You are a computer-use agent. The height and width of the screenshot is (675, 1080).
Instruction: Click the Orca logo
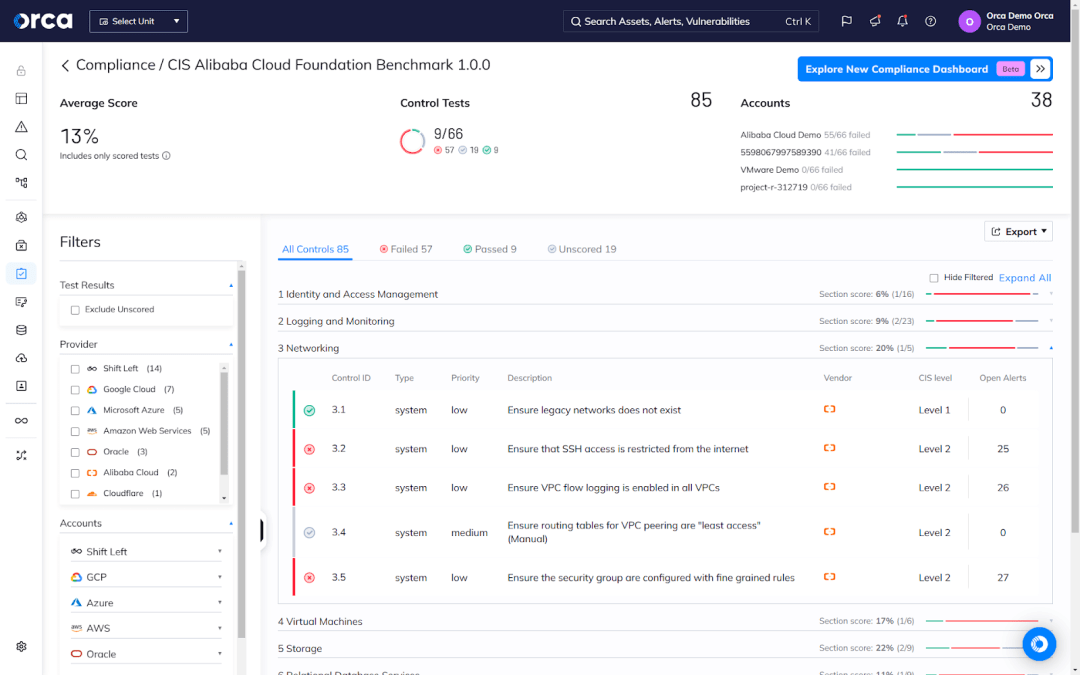(43, 21)
